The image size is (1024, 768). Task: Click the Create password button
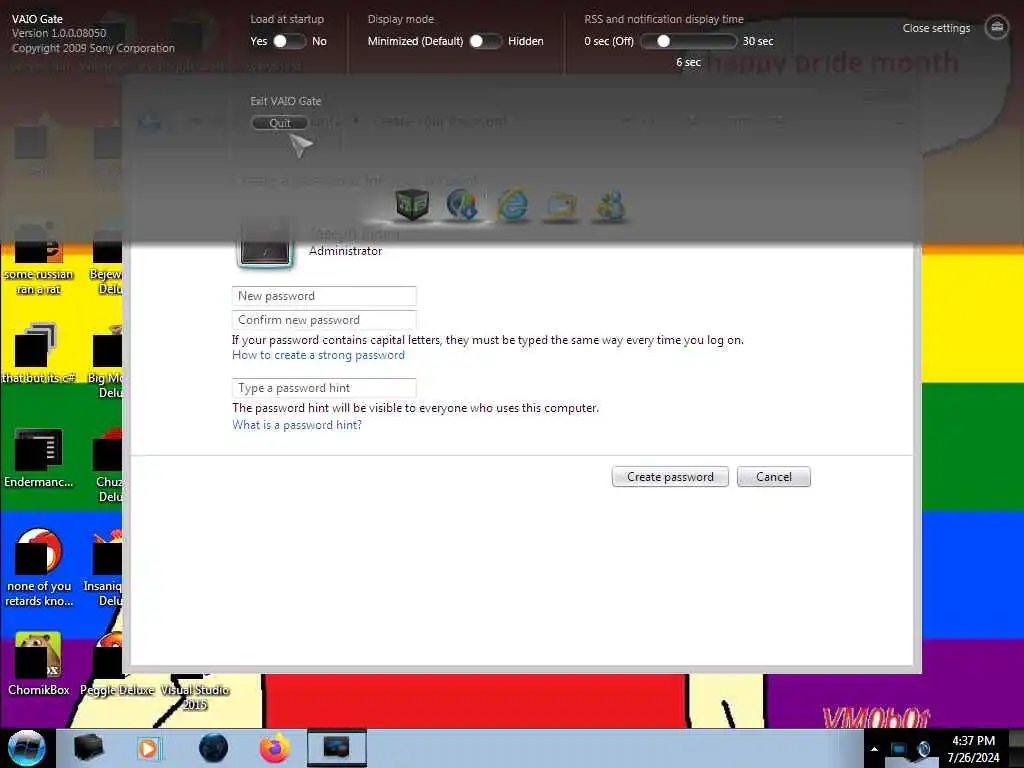pyautogui.click(x=670, y=477)
